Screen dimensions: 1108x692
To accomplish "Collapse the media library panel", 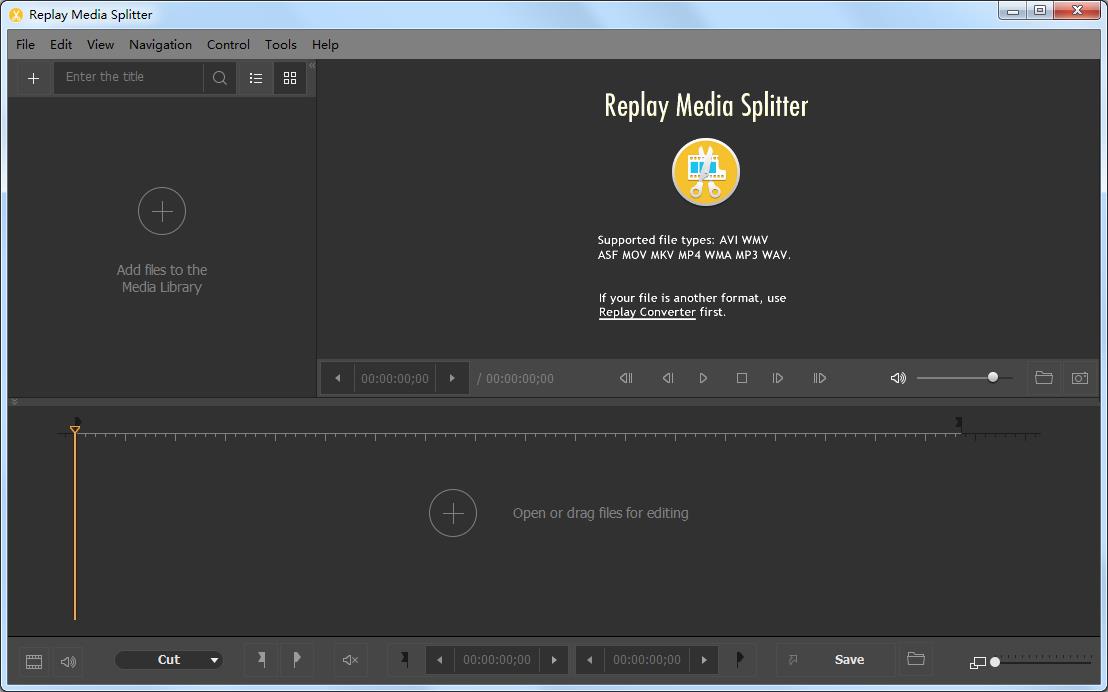I will (311, 66).
